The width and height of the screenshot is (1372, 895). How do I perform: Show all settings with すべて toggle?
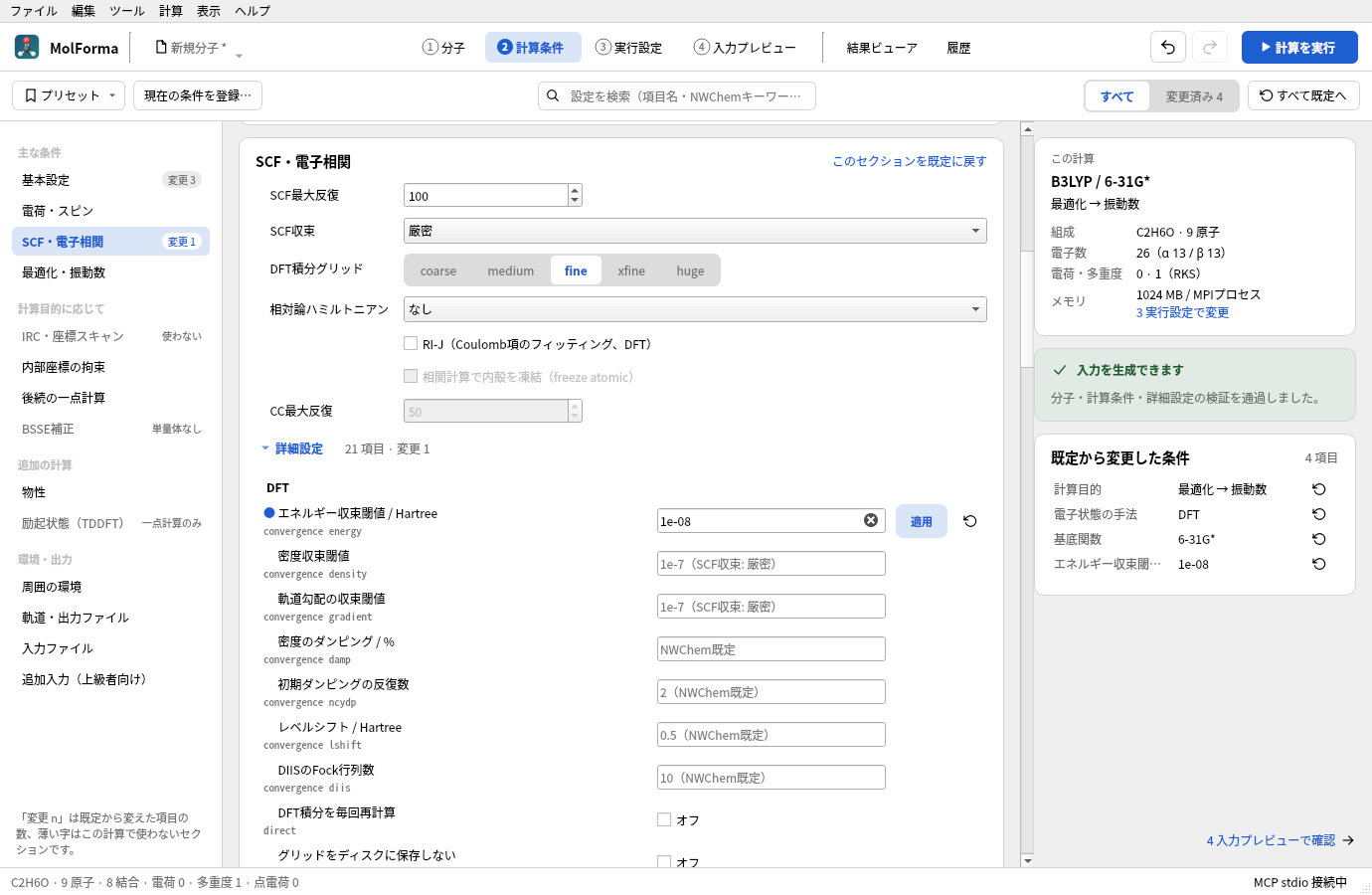[1117, 96]
